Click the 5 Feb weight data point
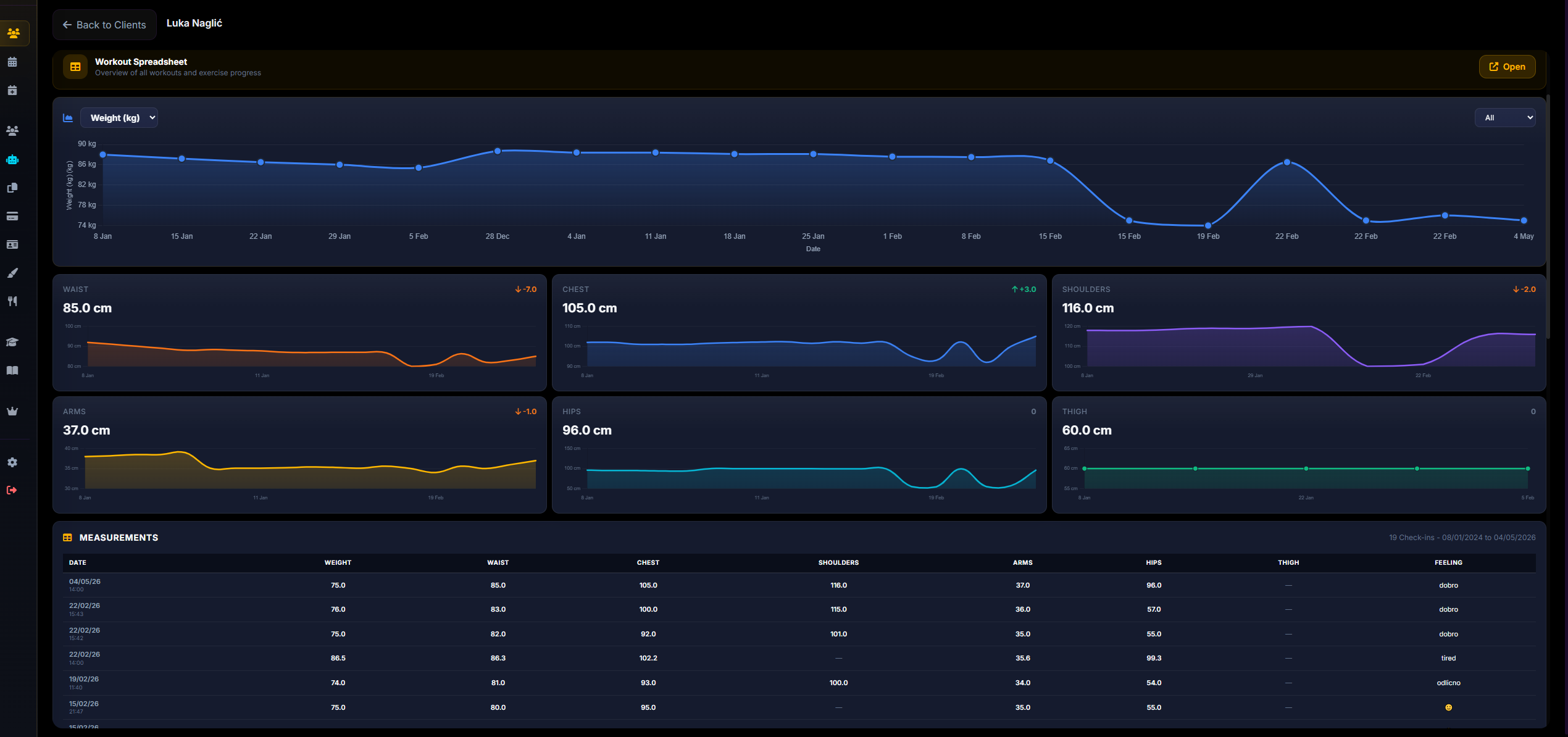 (x=419, y=168)
